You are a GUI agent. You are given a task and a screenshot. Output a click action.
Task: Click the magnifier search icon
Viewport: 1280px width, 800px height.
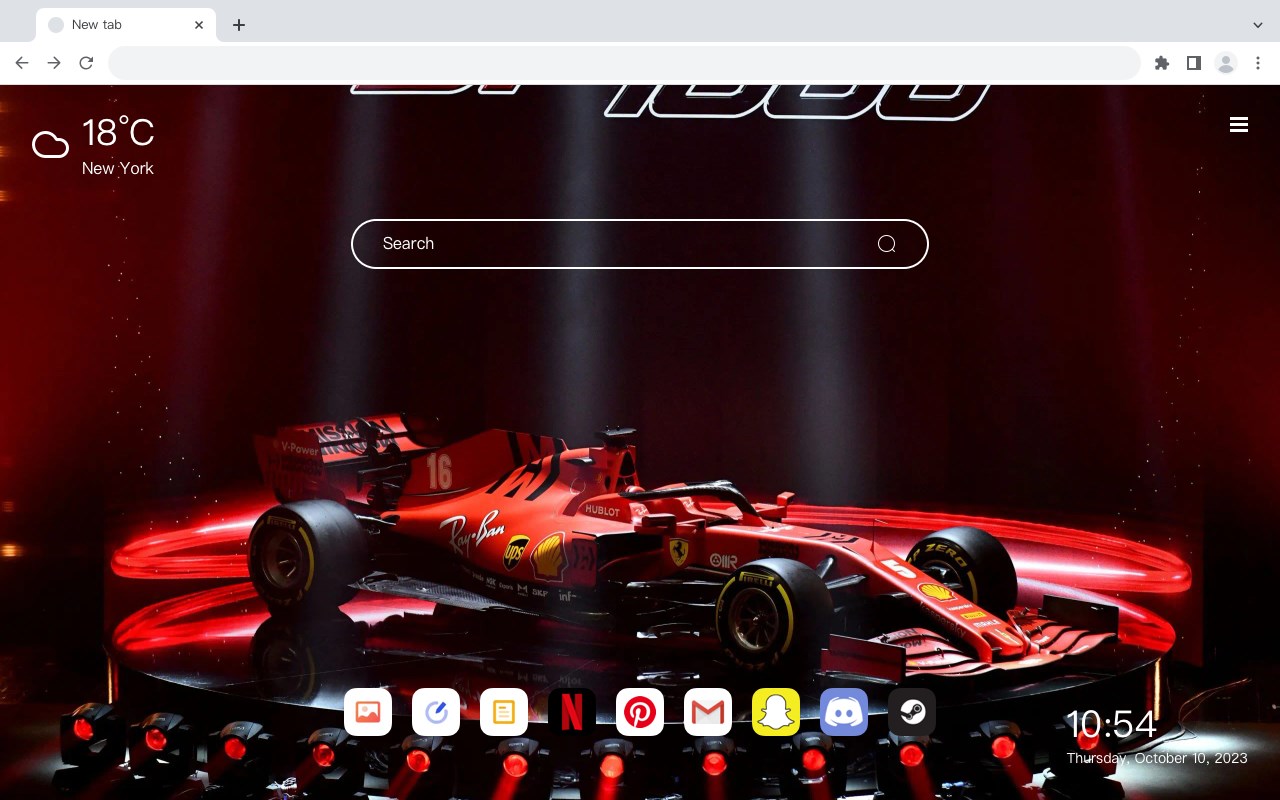(x=886, y=244)
